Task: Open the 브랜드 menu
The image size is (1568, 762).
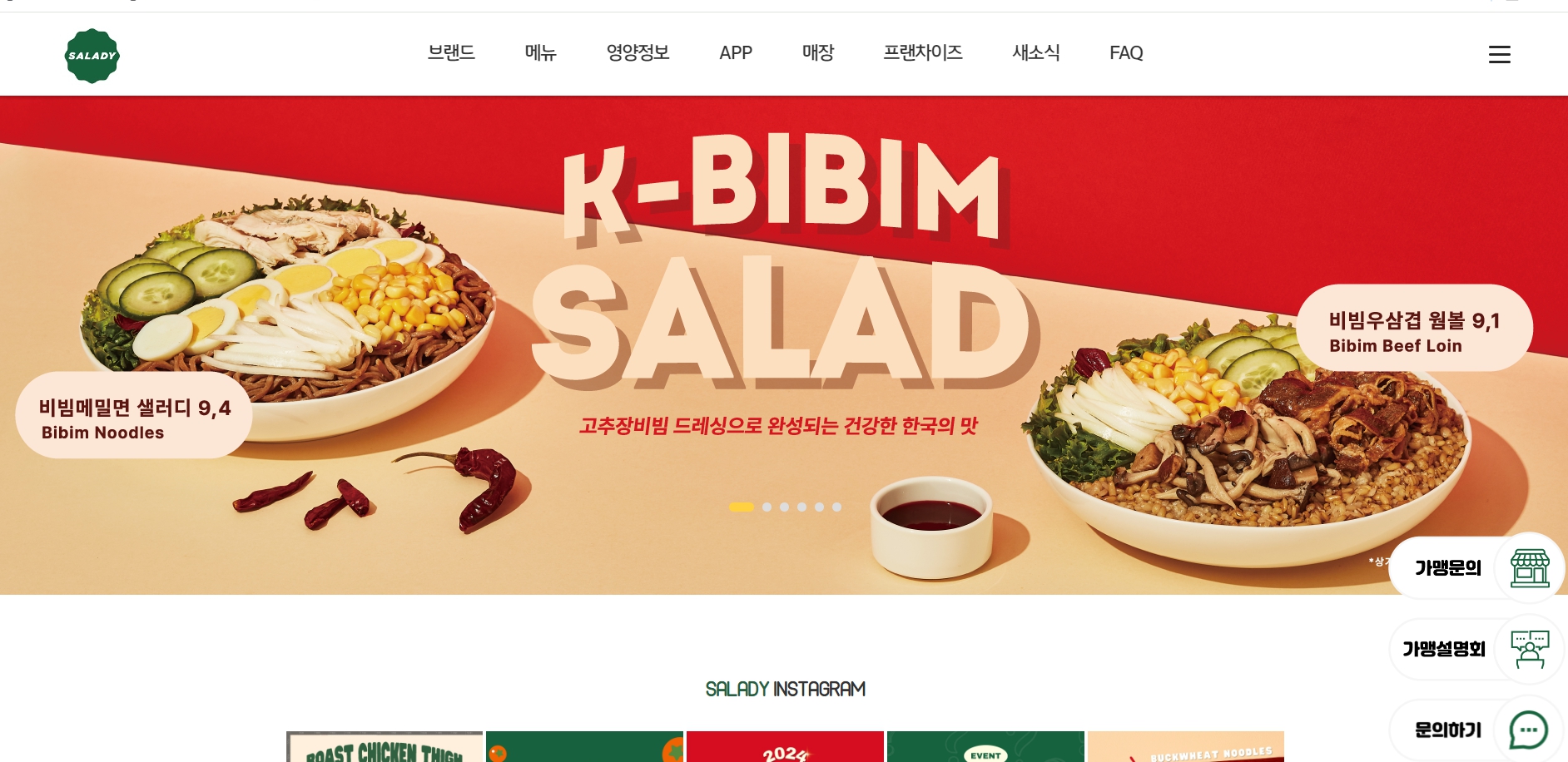Action: (451, 53)
